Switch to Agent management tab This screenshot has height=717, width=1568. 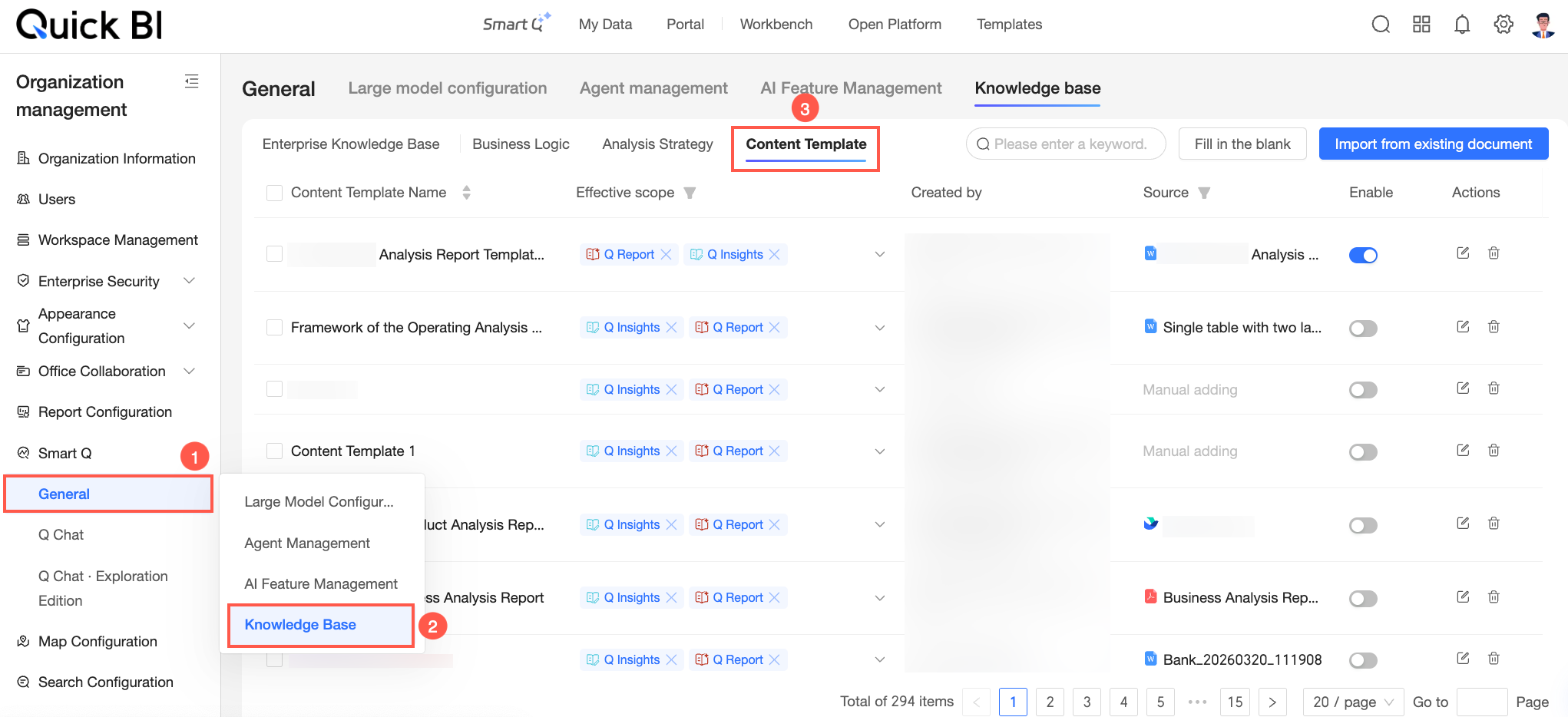(x=653, y=88)
